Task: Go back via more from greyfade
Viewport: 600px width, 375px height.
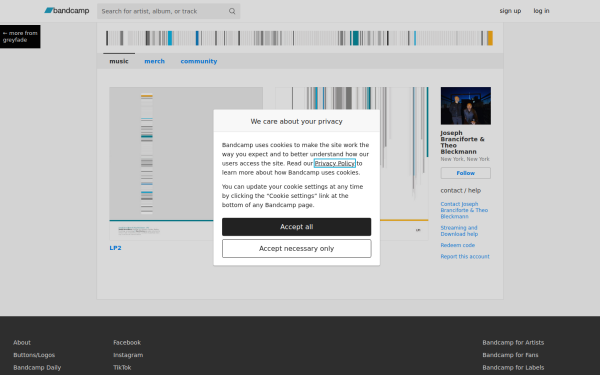Action: (20, 36)
